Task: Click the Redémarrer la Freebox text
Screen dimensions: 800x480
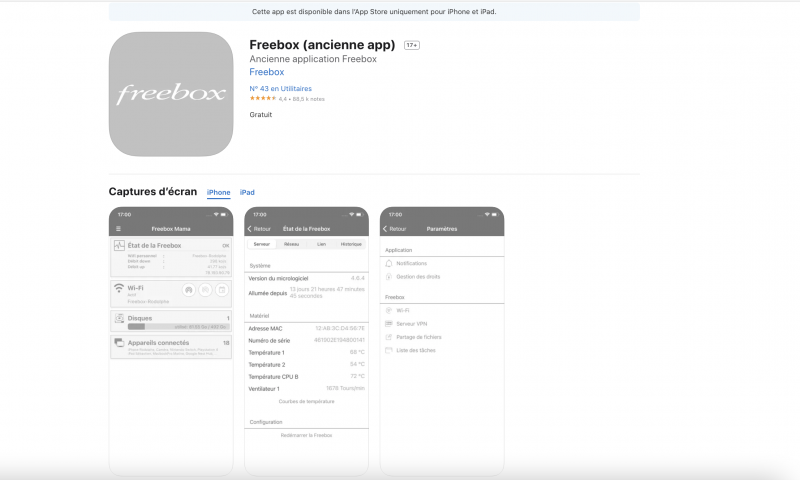Action: [x=306, y=435]
